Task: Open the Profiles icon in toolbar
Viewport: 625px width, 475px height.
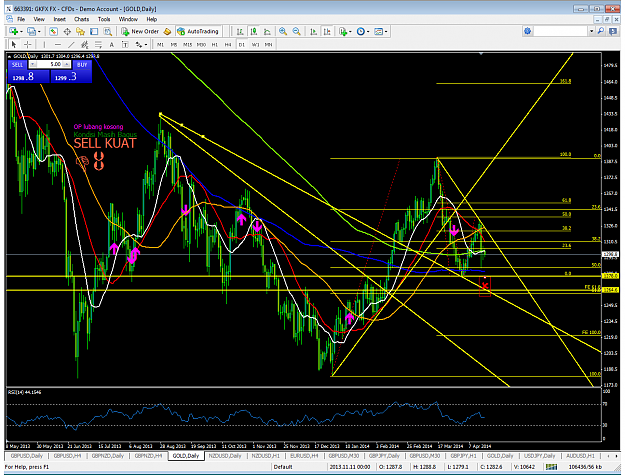Action: click(x=31, y=31)
